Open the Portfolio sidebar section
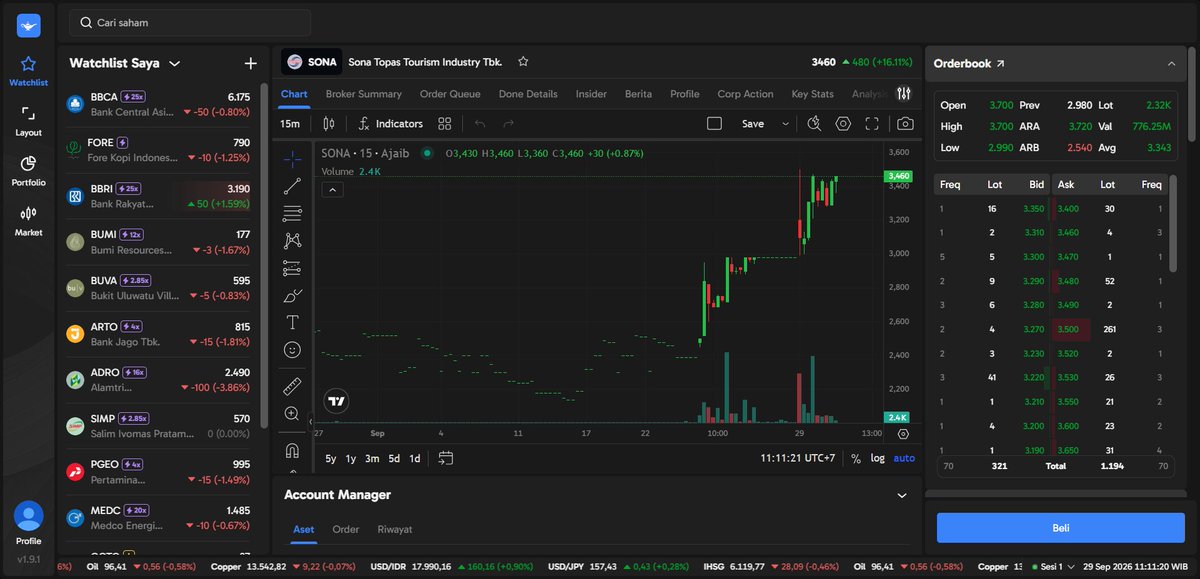The height and width of the screenshot is (579, 1200). [x=28, y=171]
